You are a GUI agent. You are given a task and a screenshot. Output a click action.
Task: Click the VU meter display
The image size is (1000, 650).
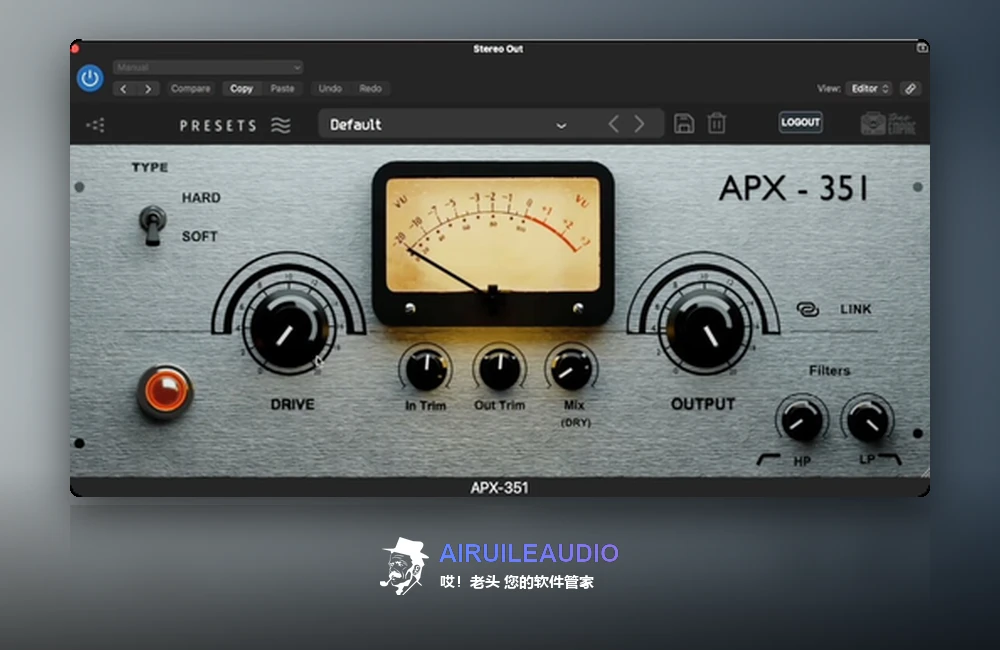click(x=492, y=242)
